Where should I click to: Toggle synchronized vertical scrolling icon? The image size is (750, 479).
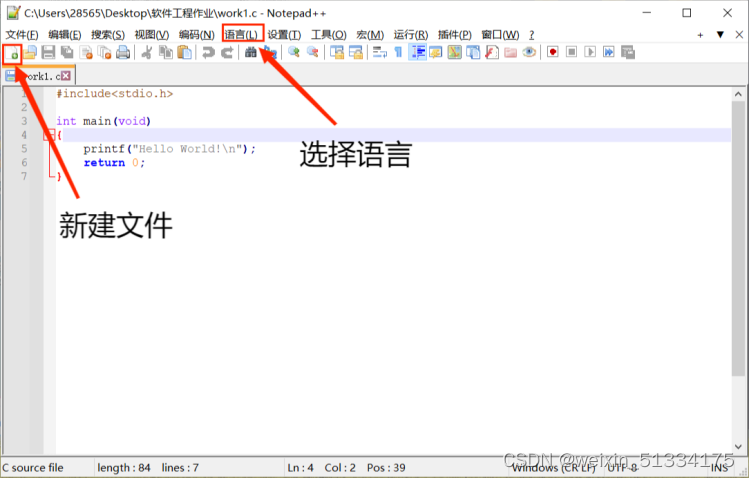[x=337, y=52]
